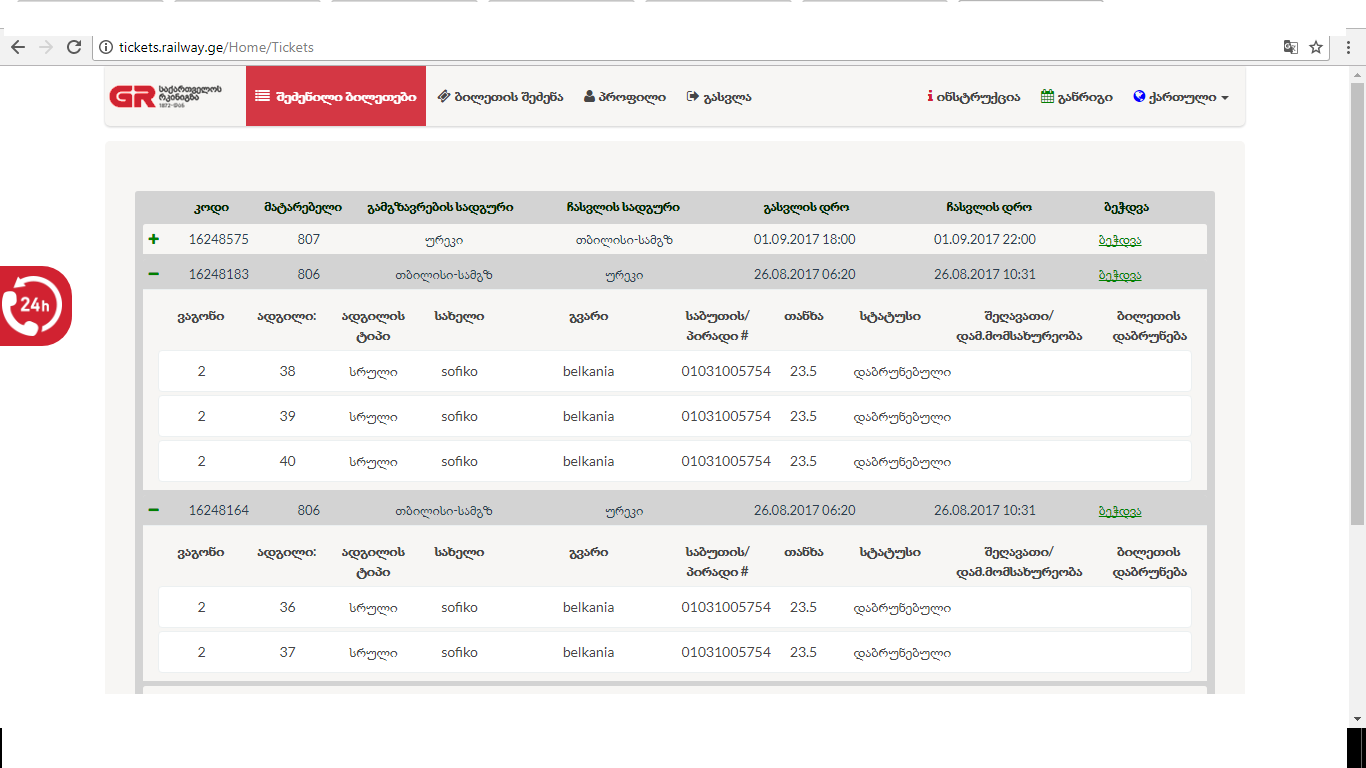Screen dimensions: 1366x768
Task: Reload the page with the refresh icon
Action: [x=73, y=47]
